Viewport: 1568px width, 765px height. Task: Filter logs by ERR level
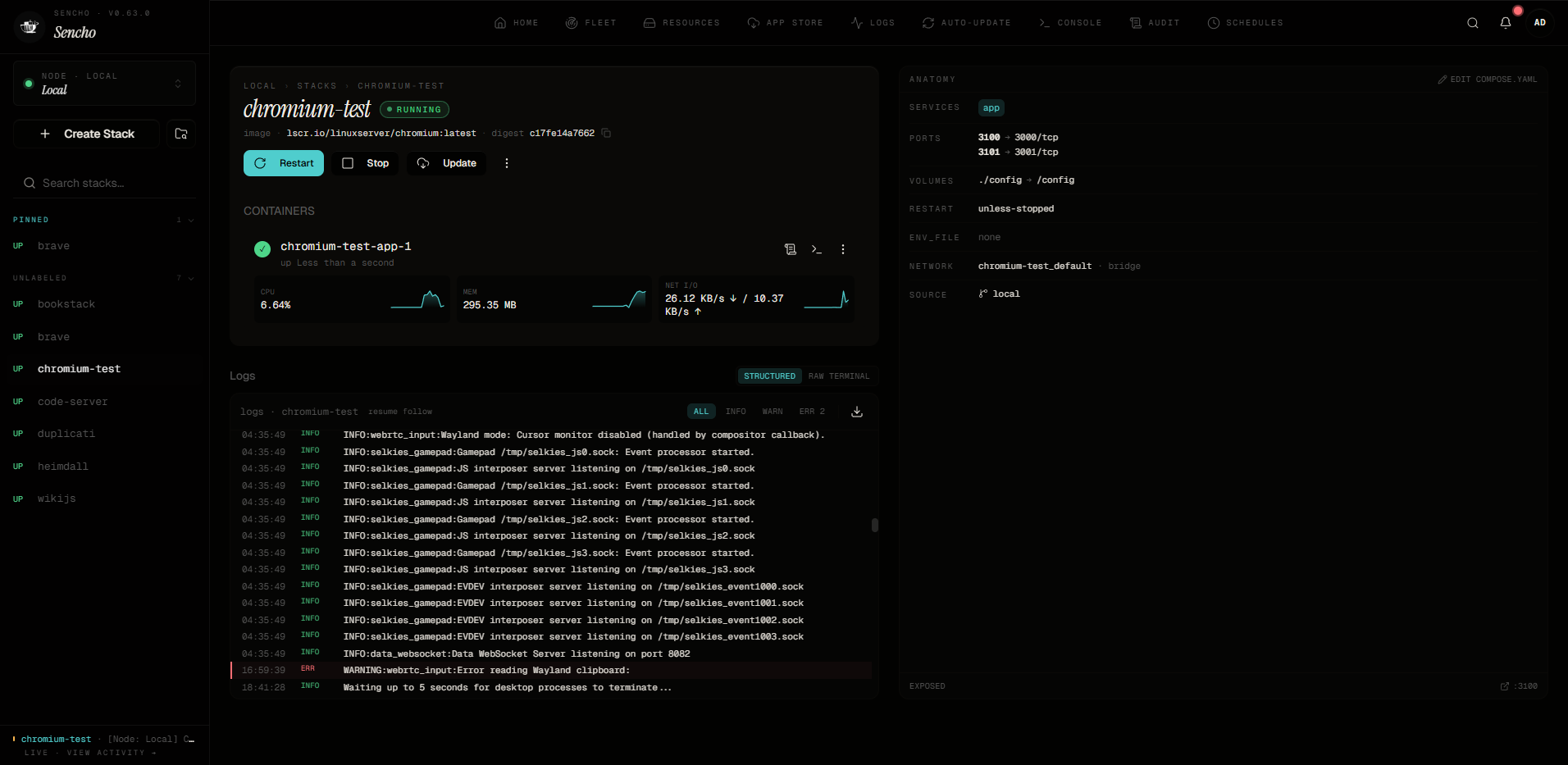tap(812, 412)
